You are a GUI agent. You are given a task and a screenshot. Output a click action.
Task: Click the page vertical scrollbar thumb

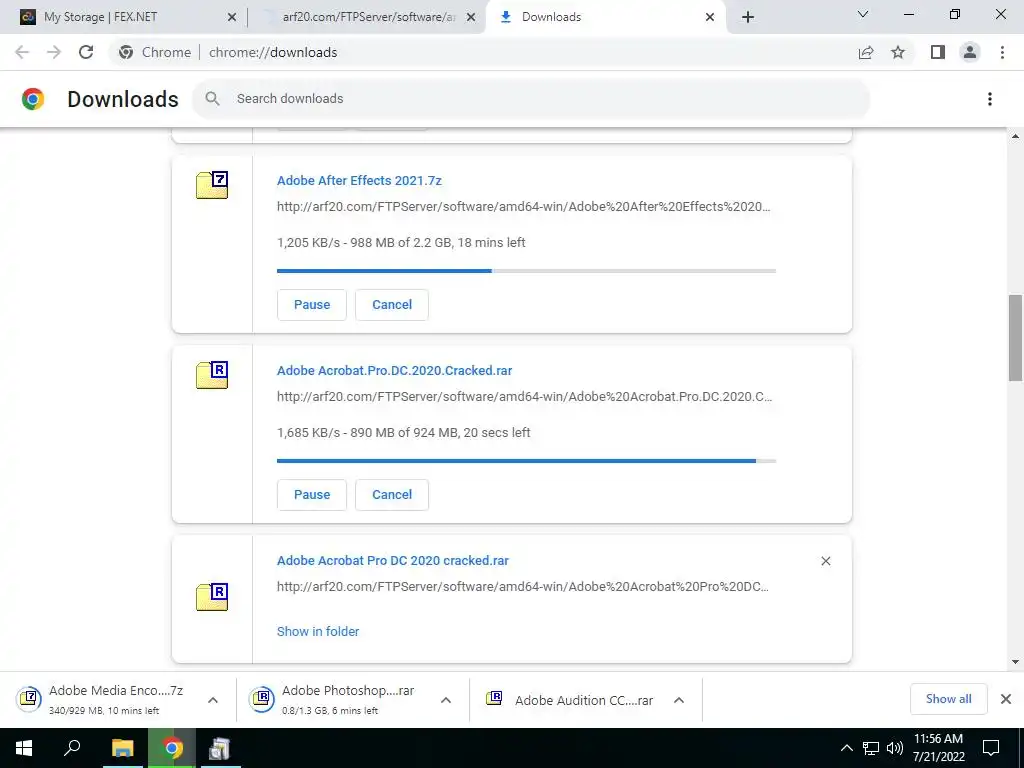(1015, 338)
